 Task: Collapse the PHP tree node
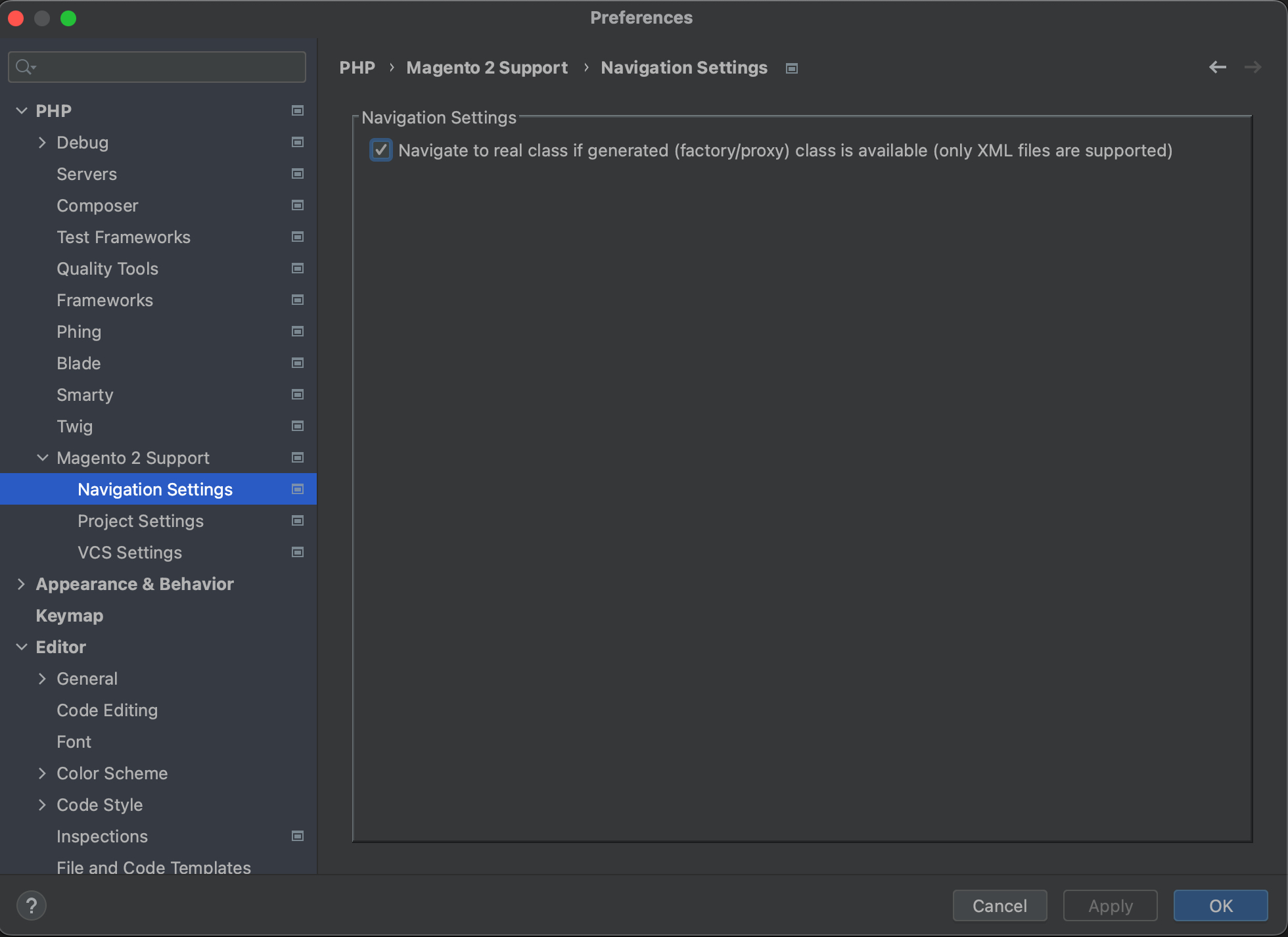coord(22,110)
